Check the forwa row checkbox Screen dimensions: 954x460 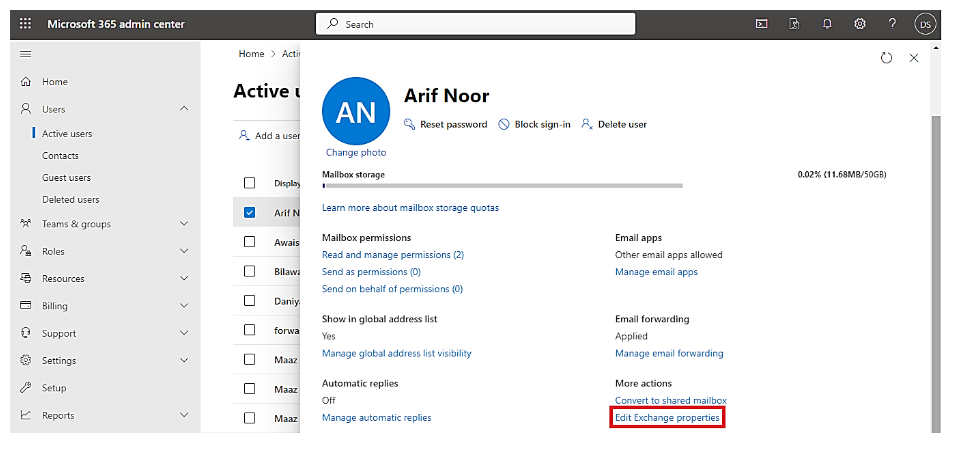pyautogui.click(x=249, y=330)
